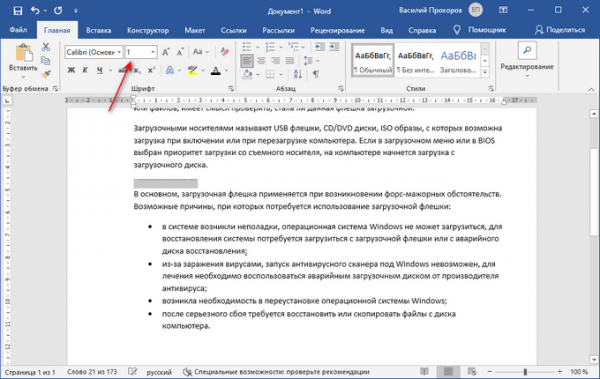
Task: Decrease paragraph indent
Action: point(320,47)
